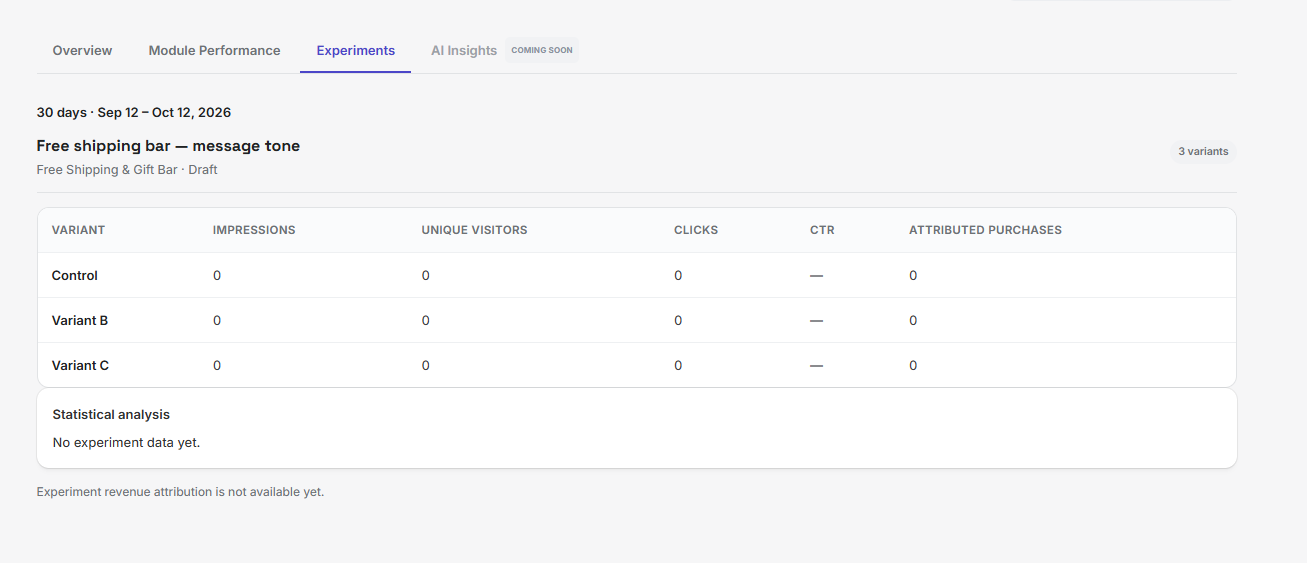Click attributed purchases value in Variant B row

913,320
